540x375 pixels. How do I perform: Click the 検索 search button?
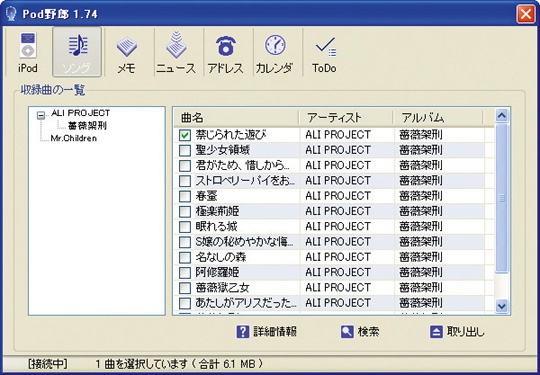(x=360, y=332)
